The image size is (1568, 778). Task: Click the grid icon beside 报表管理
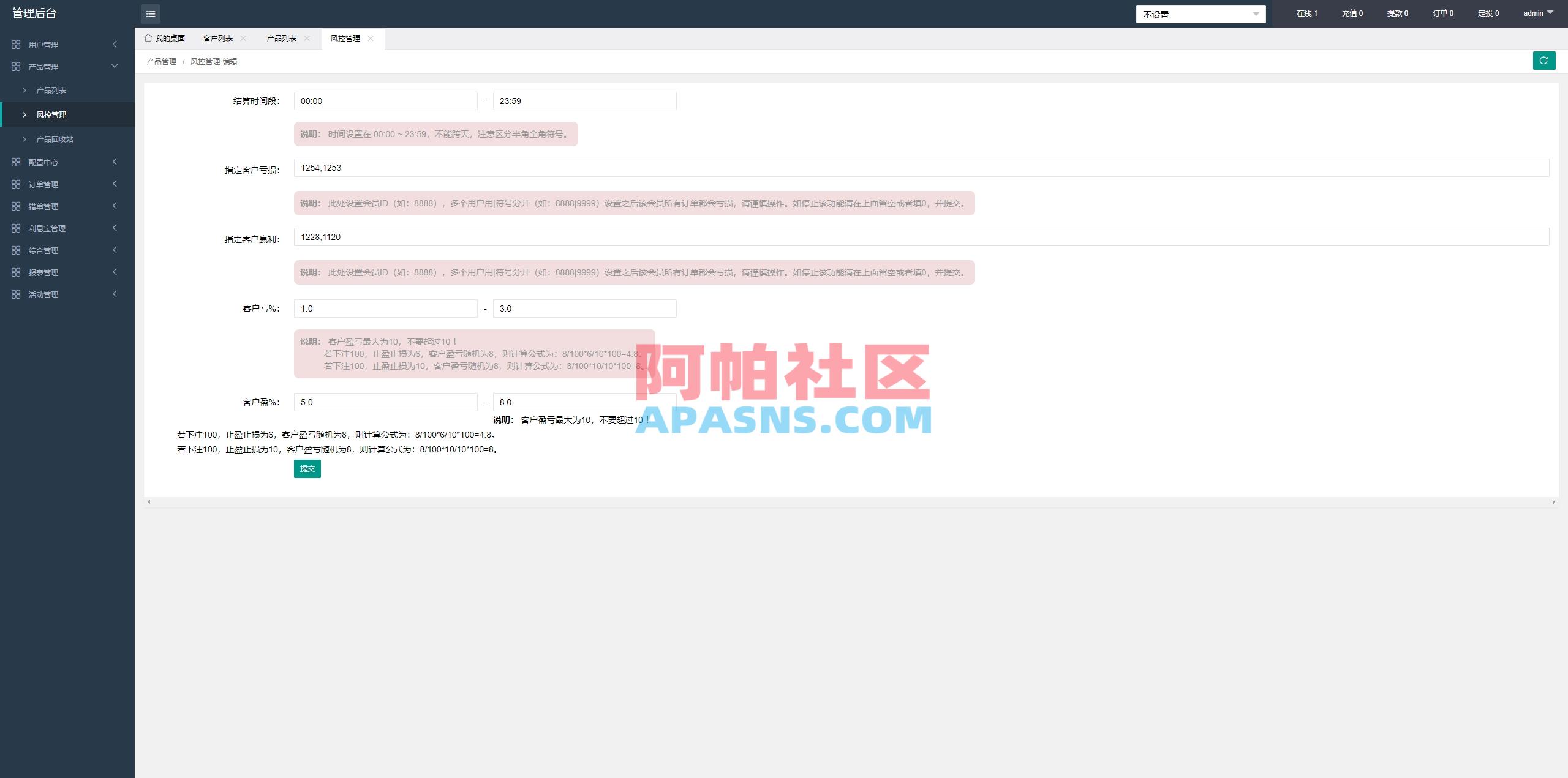pos(16,272)
